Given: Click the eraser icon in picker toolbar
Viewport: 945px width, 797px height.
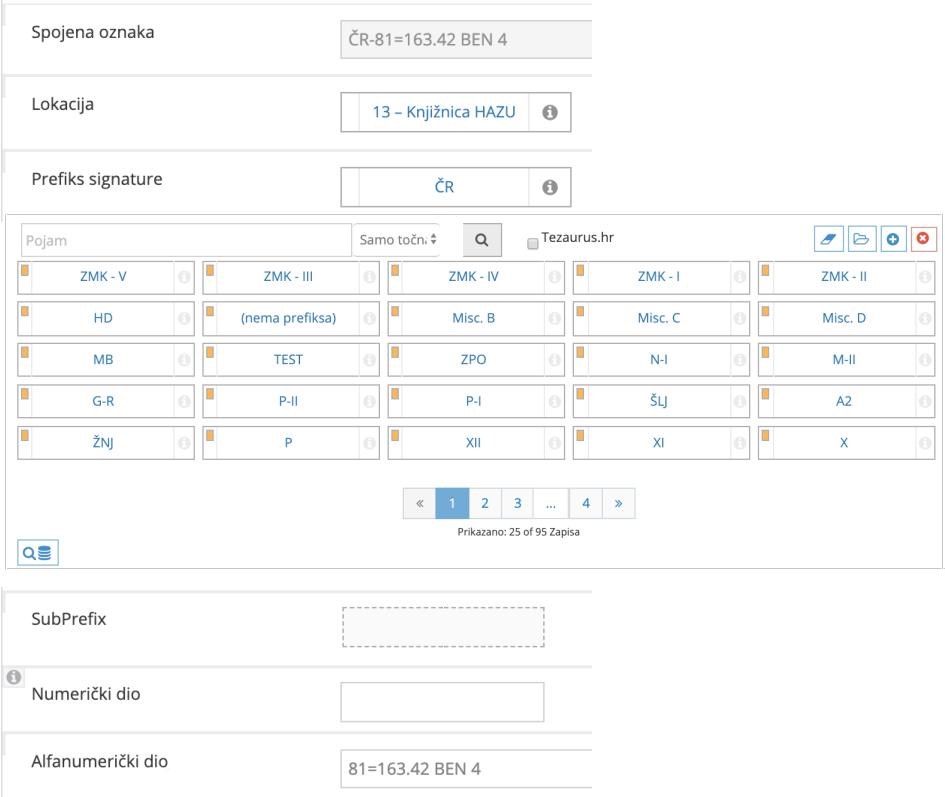Looking at the screenshot, I should coord(829,239).
